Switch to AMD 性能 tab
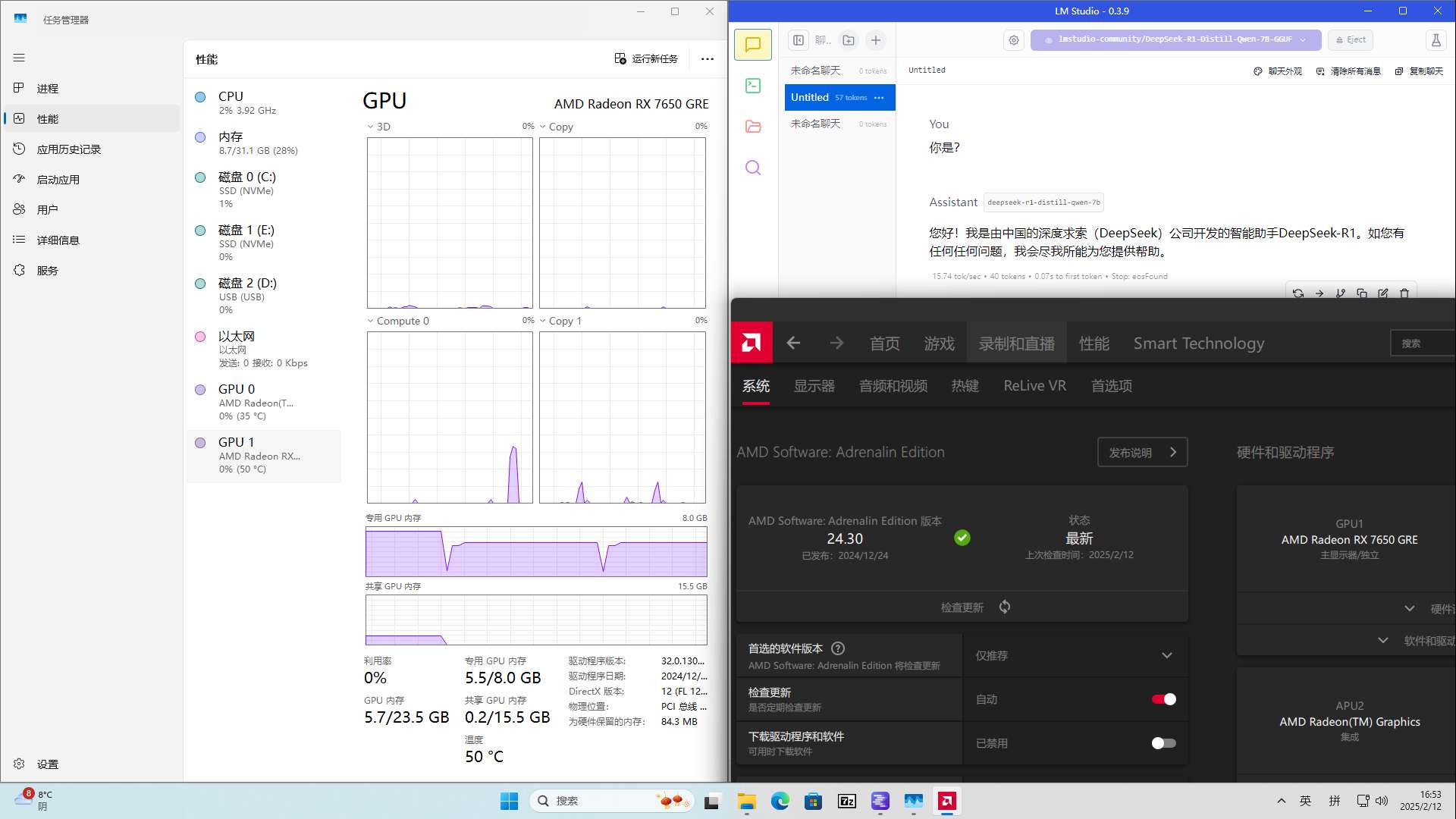 1094,344
